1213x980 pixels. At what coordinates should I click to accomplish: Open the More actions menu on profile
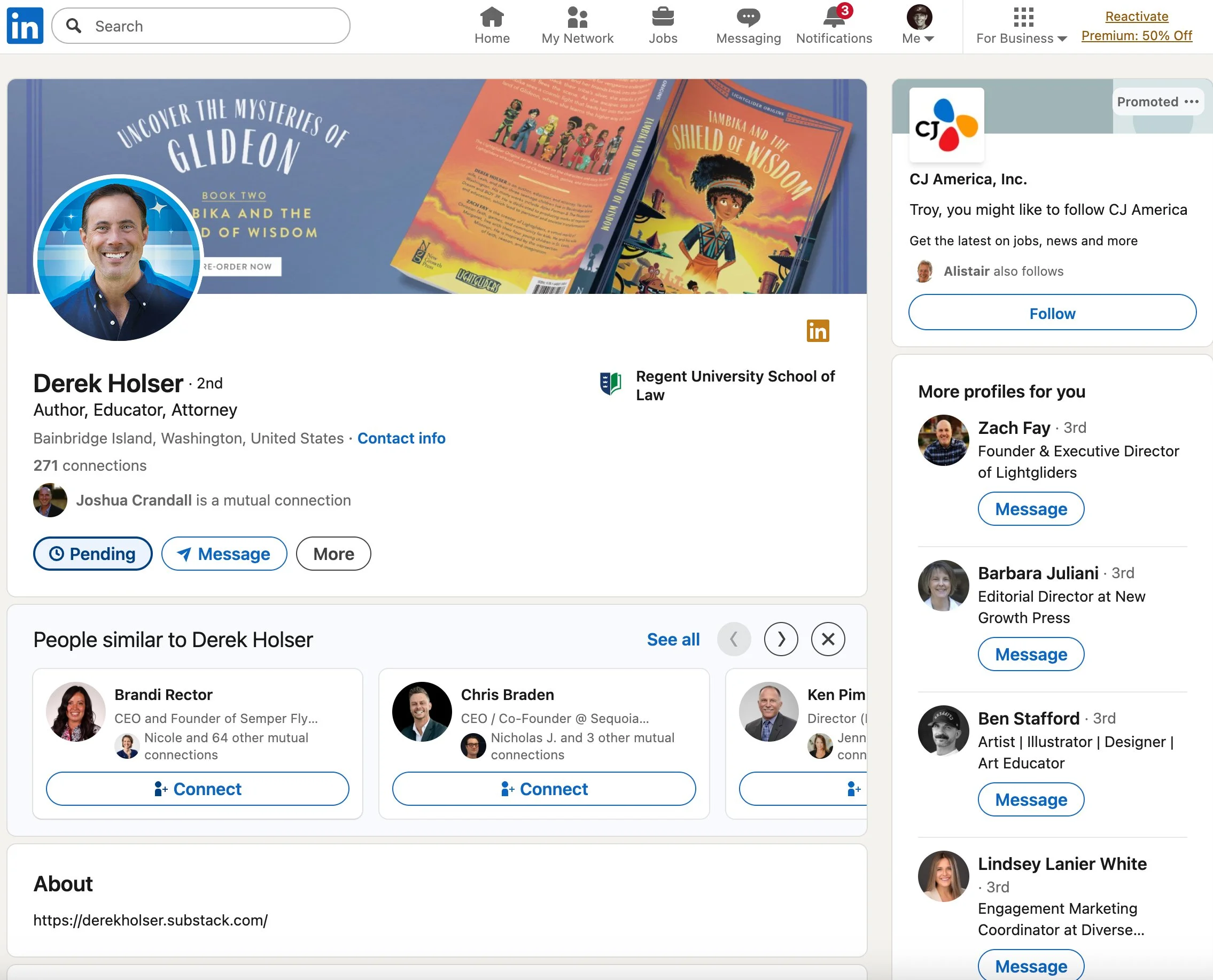click(x=333, y=554)
